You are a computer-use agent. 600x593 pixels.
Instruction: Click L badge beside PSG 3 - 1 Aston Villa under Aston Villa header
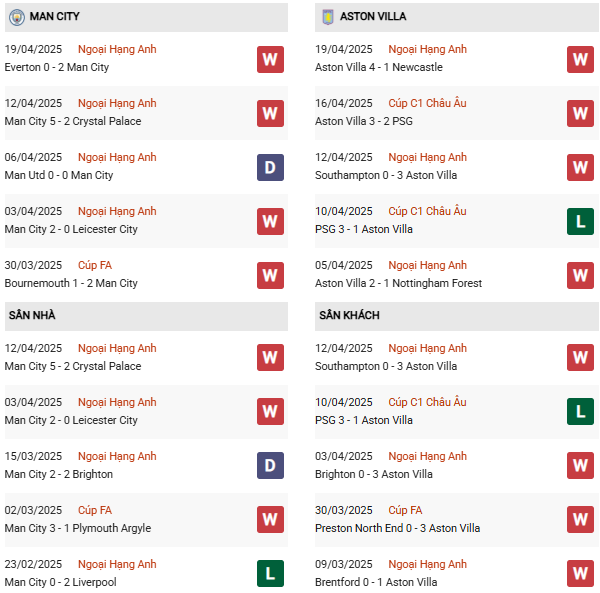(x=580, y=221)
